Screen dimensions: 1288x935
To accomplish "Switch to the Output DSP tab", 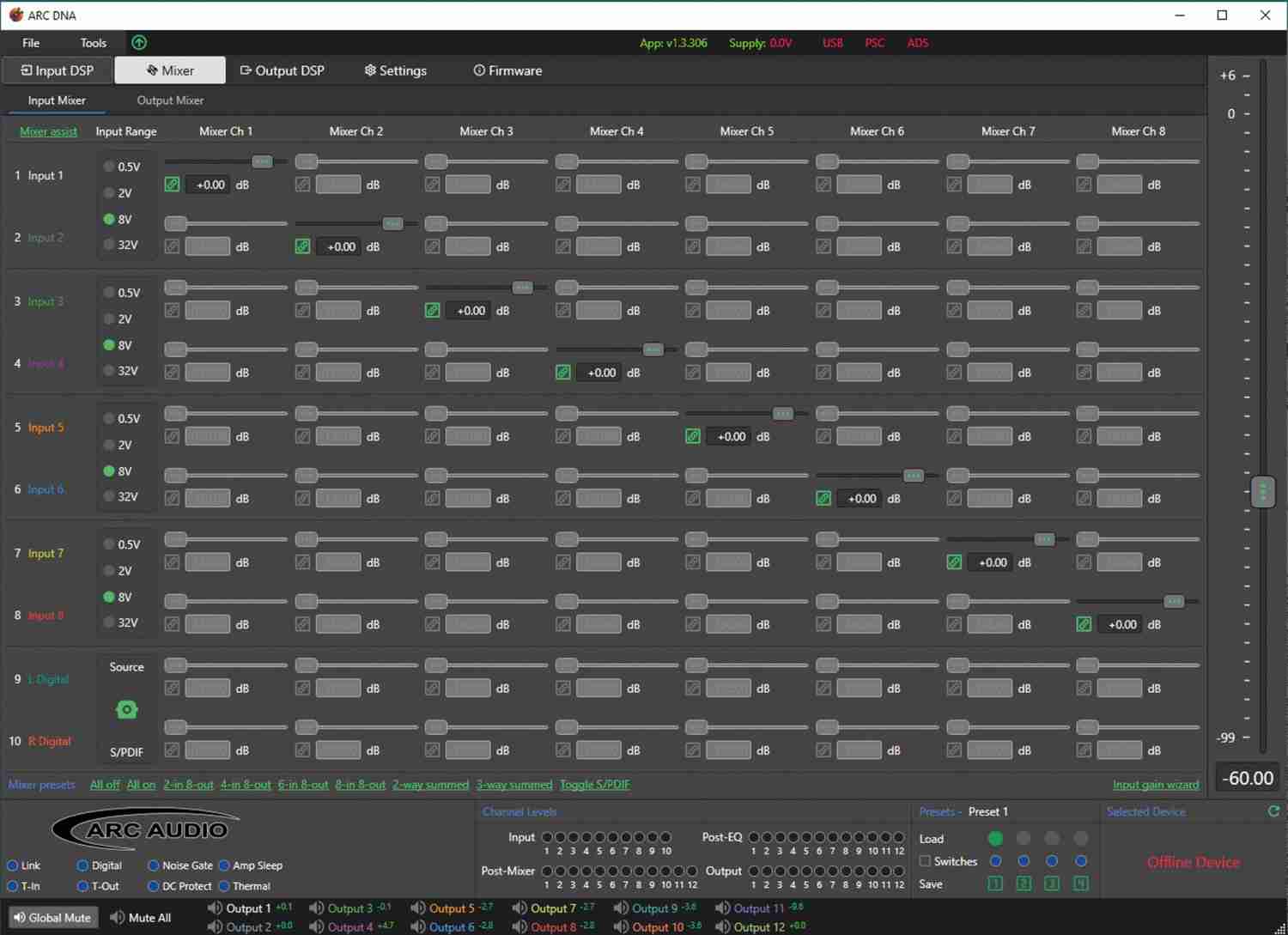I will [x=282, y=70].
